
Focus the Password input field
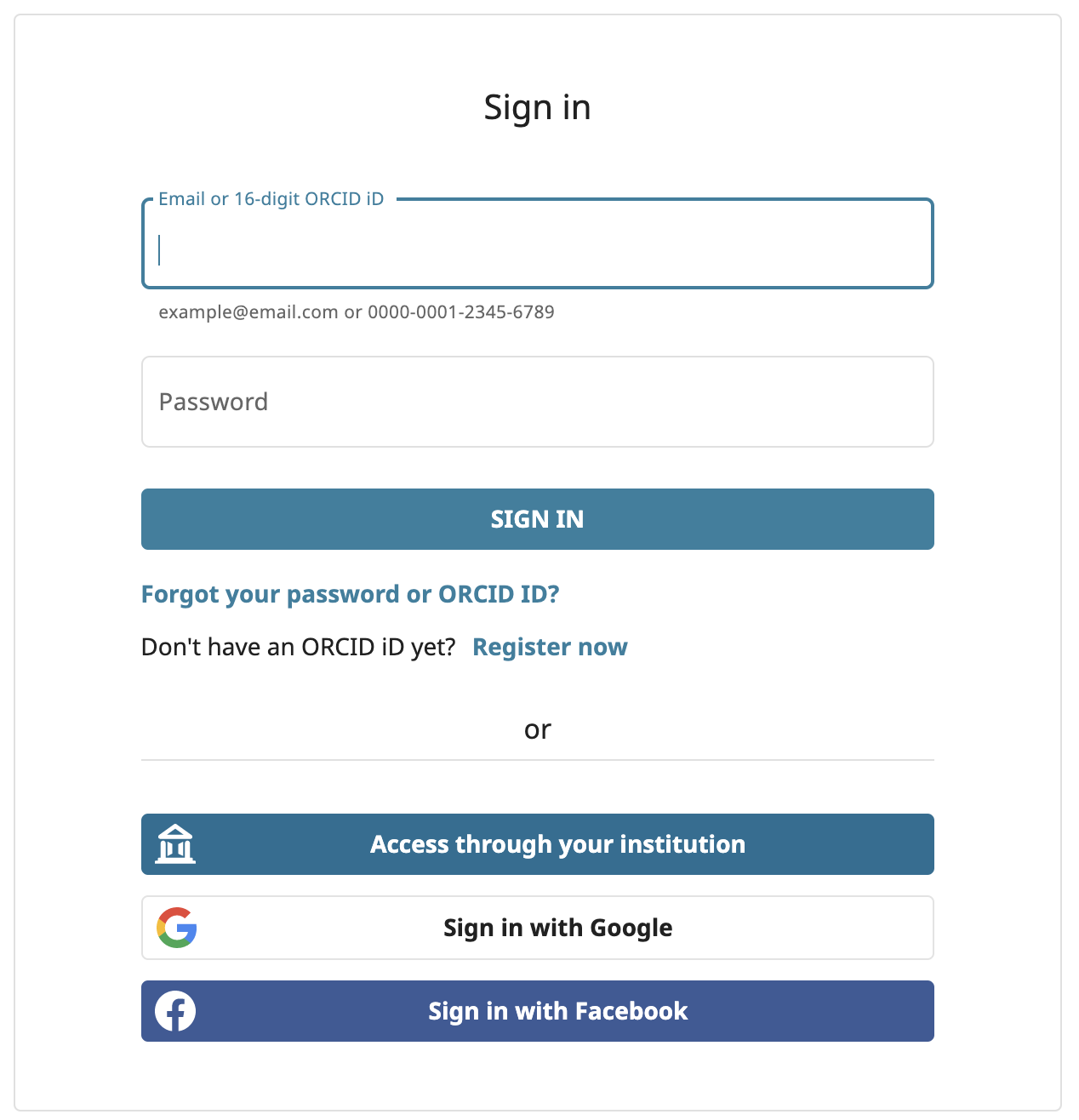pyautogui.click(x=538, y=402)
